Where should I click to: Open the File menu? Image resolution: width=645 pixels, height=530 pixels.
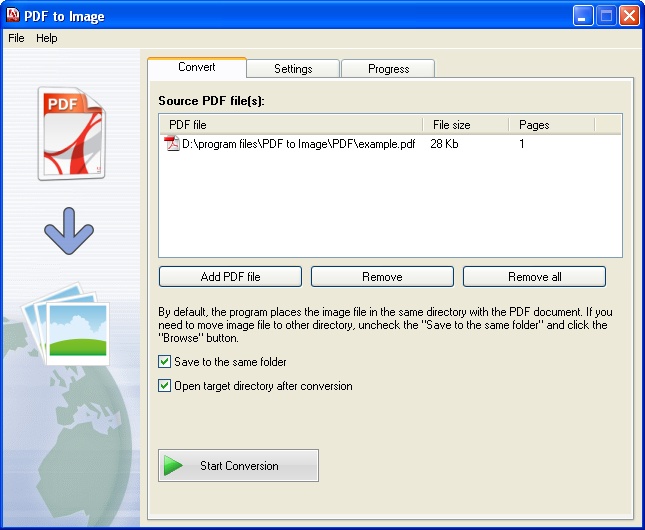point(16,38)
